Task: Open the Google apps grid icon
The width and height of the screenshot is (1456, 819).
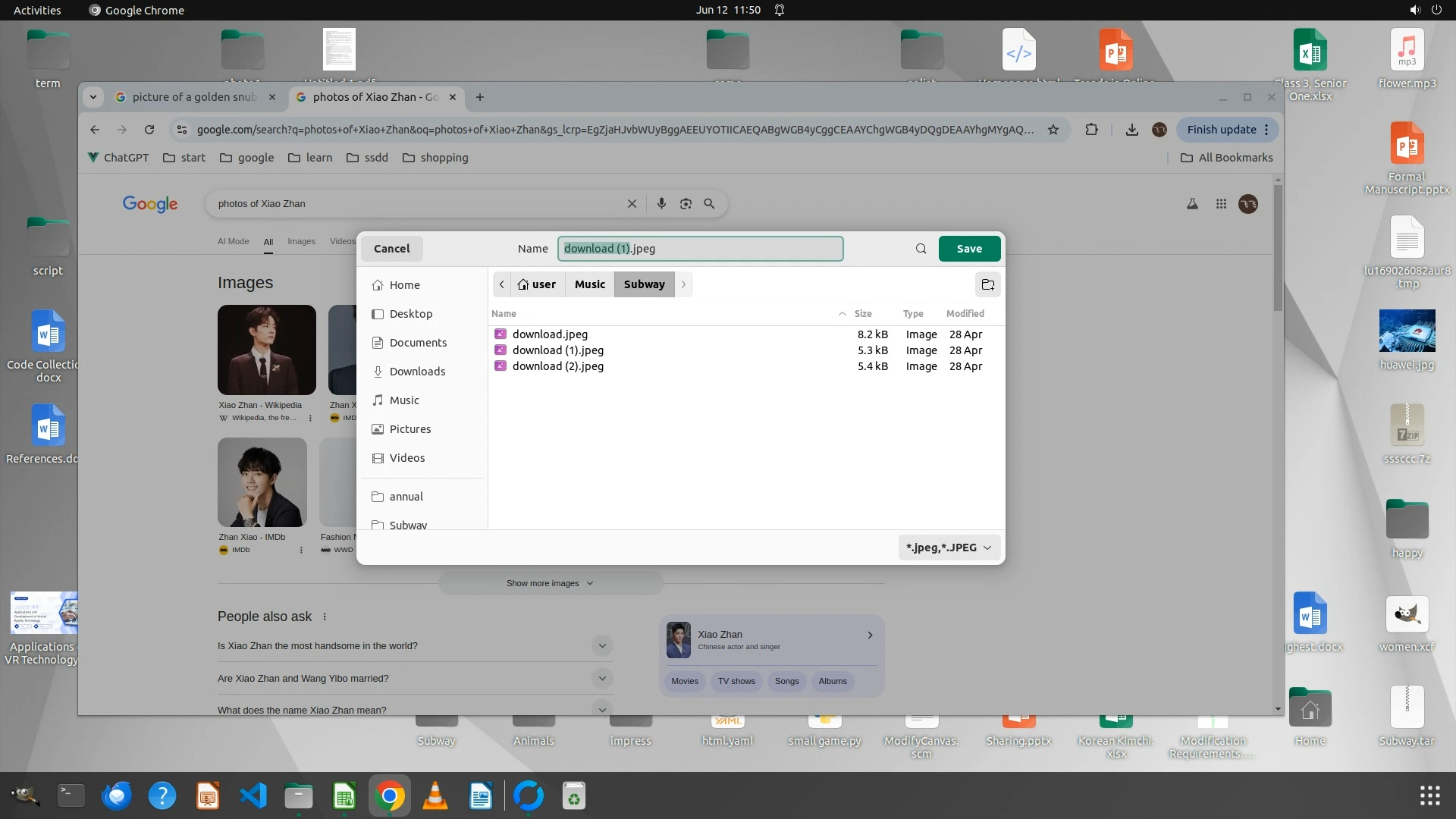Action: point(1221,204)
